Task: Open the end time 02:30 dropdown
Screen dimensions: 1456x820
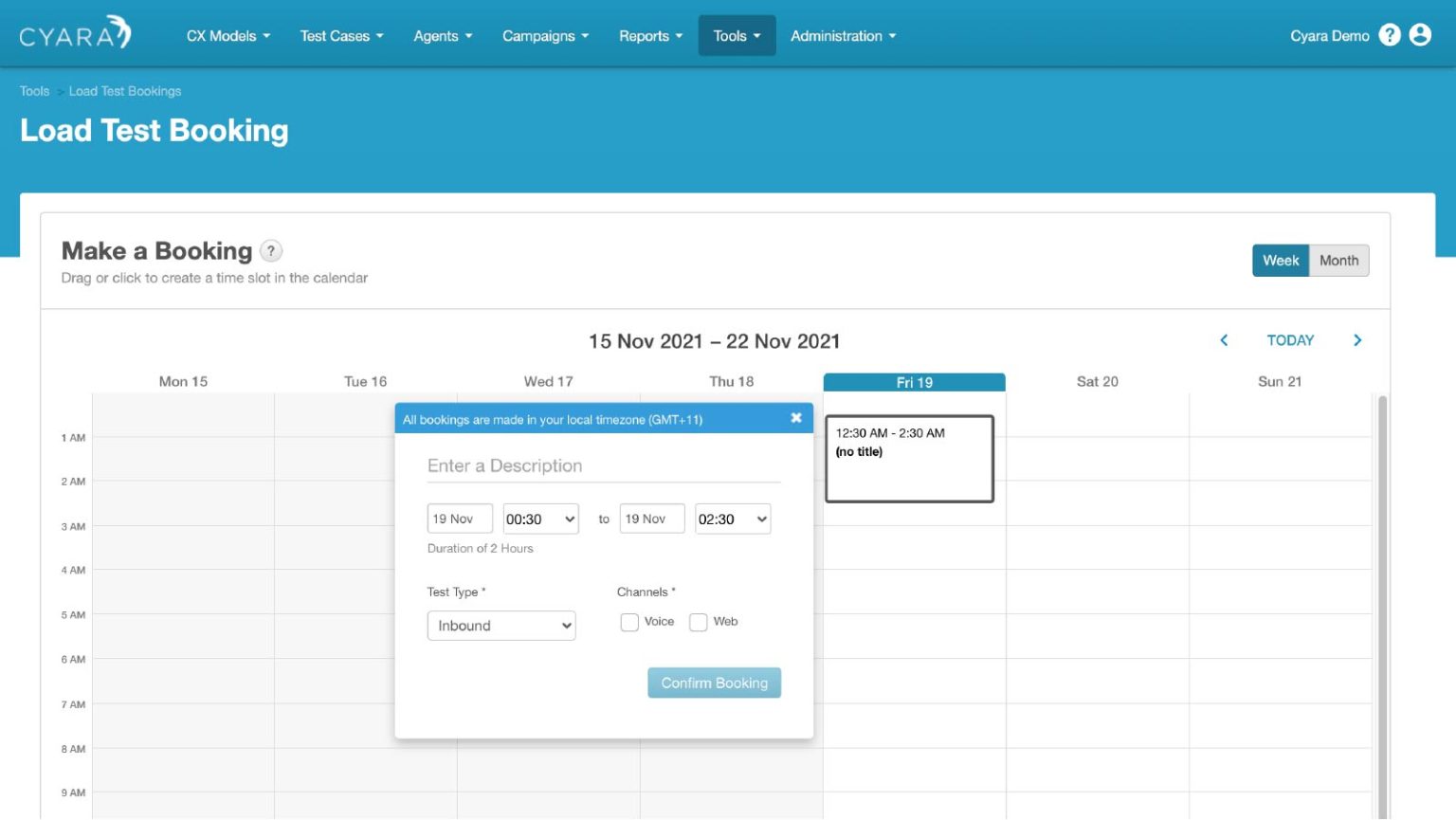Action: [x=732, y=519]
